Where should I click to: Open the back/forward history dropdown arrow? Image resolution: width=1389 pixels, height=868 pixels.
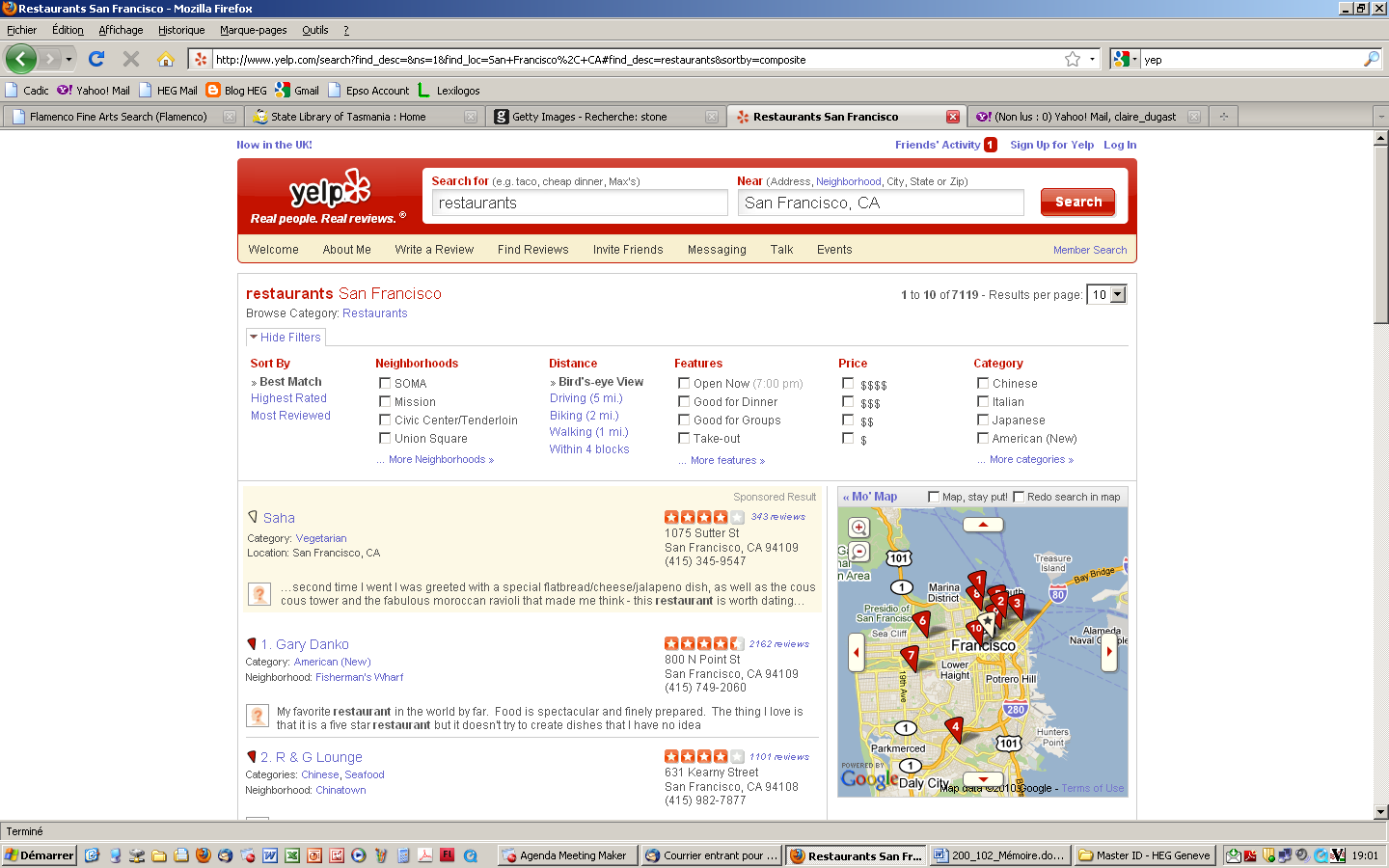(68, 59)
